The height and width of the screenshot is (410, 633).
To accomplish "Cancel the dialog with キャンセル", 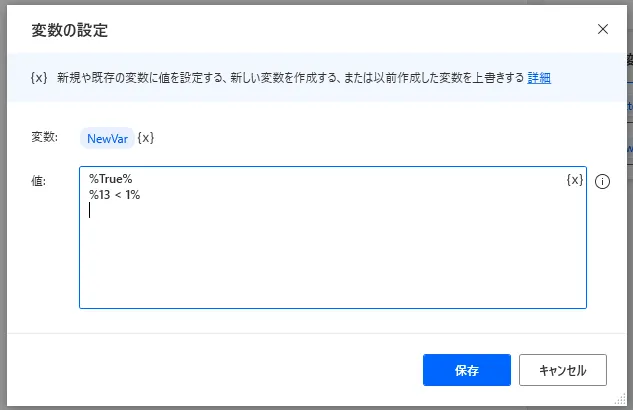I will click(x=563, y=370).
